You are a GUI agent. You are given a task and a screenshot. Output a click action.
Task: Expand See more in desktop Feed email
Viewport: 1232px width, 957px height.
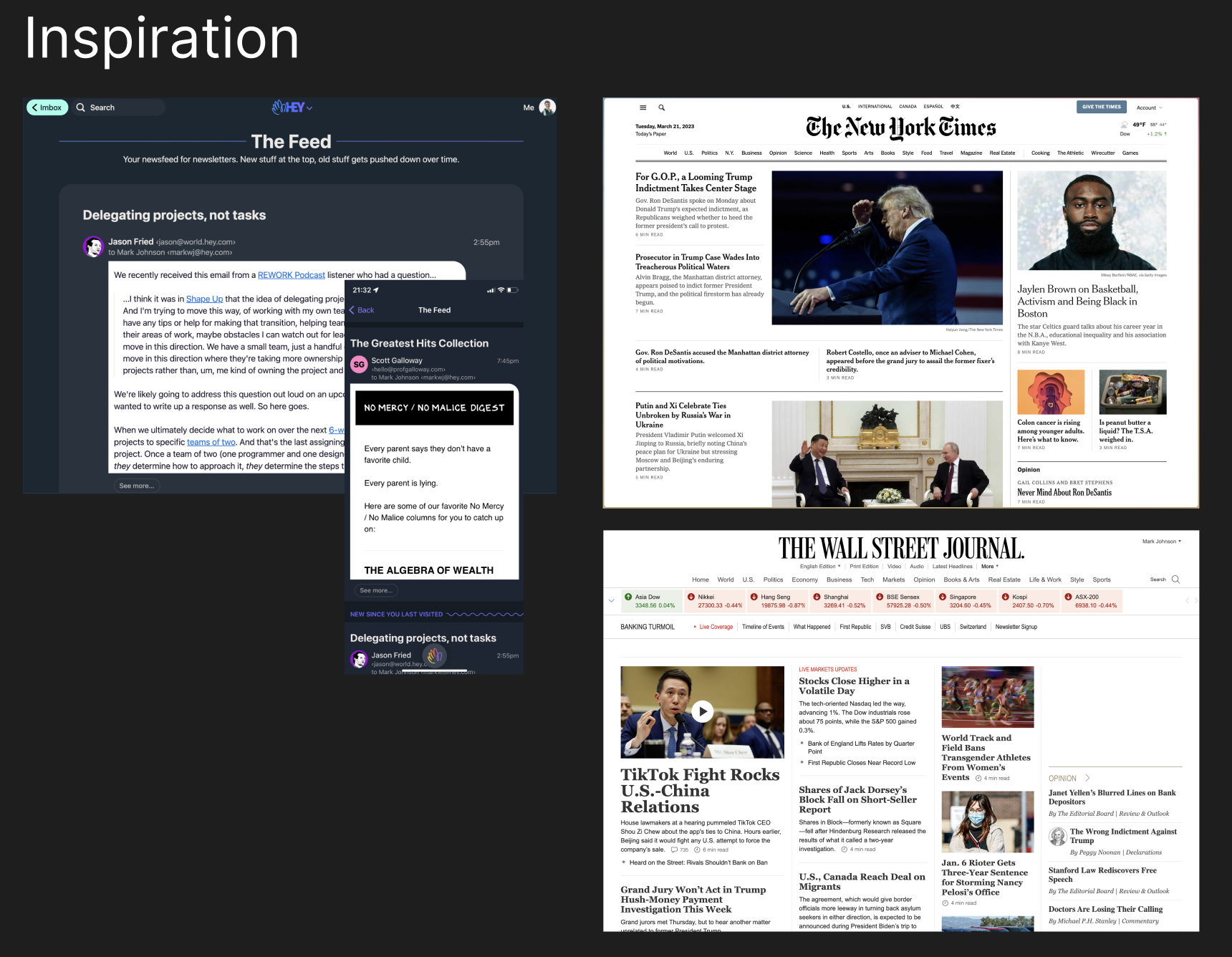tap(137, 486)
